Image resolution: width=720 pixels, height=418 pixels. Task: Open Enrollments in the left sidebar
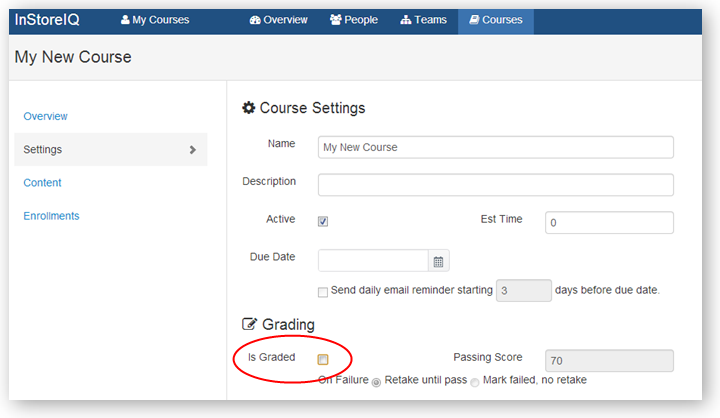(51, 216)
